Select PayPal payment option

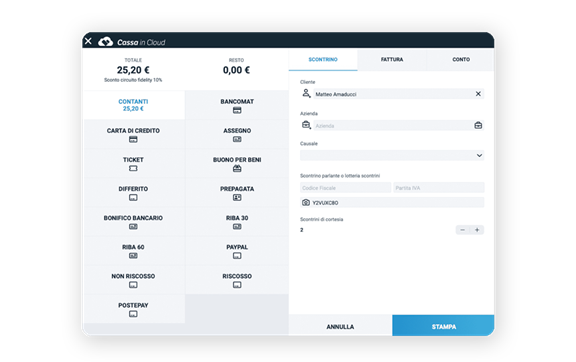[237, 251]
